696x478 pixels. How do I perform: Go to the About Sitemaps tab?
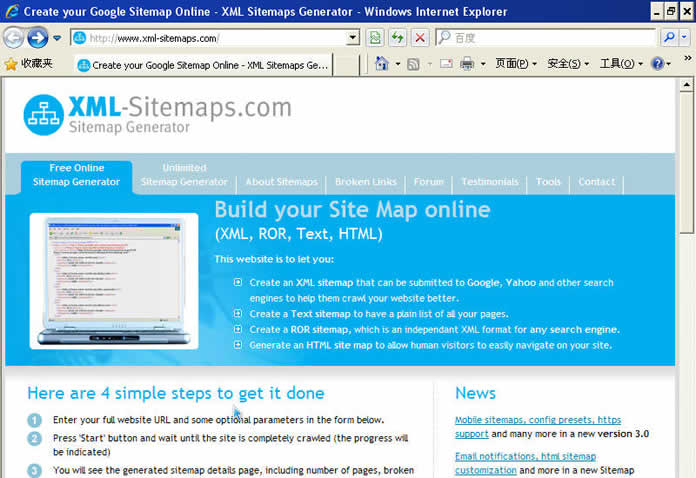pyautogui.click(x=281, y=182)
